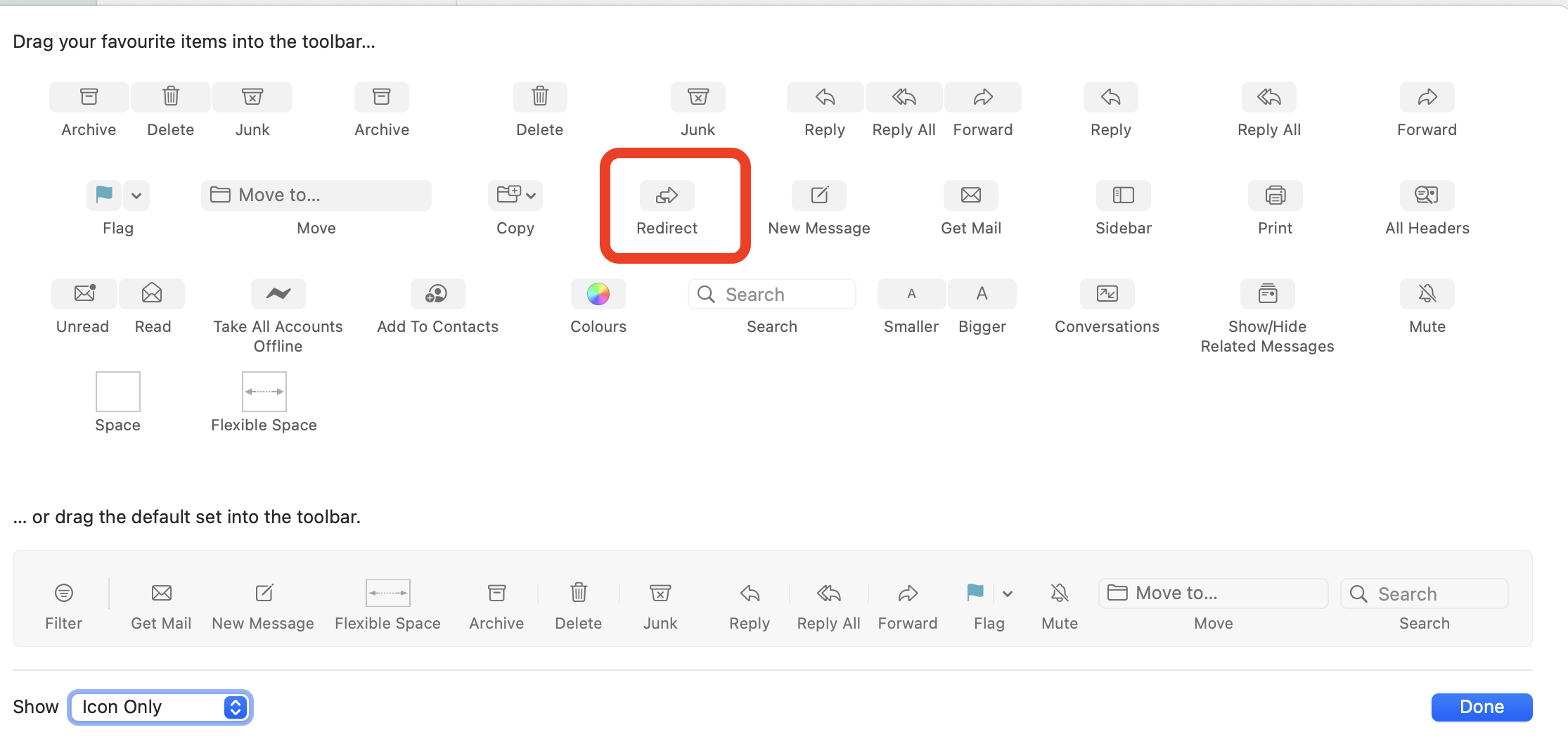
Task: Click the Colours wheel item
Action: pos(598,293)
